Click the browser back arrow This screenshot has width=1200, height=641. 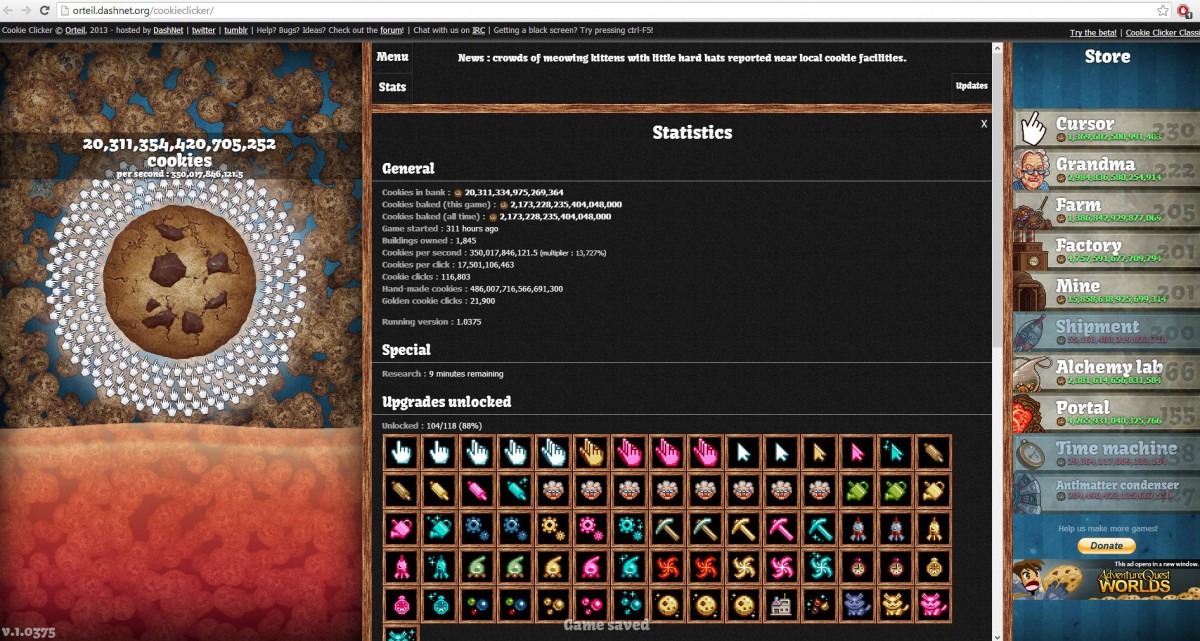9,10
